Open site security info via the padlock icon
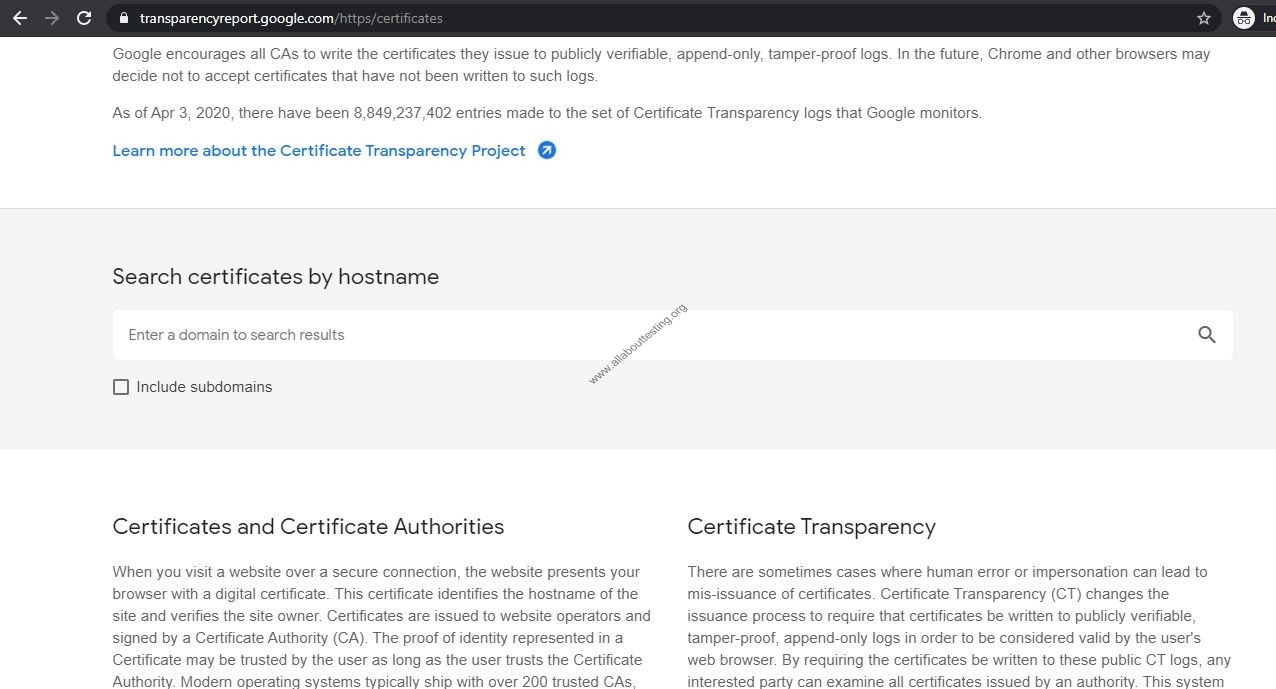 (x=123, y=17)
